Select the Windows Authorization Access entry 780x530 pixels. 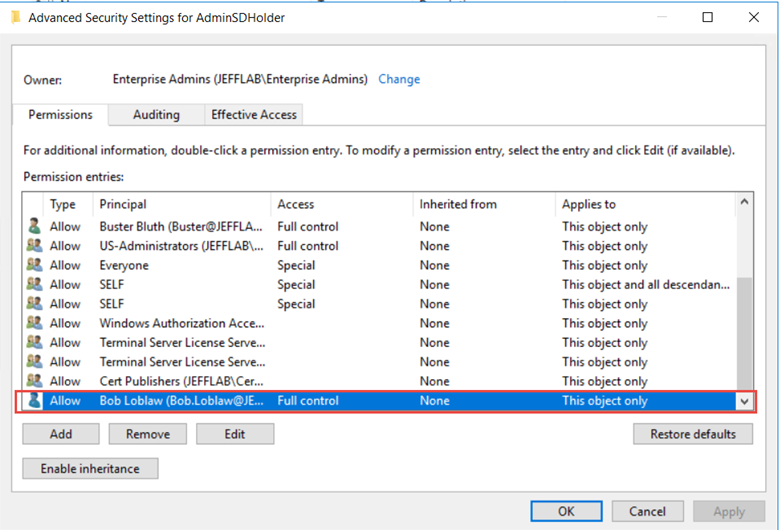(380, 323)
